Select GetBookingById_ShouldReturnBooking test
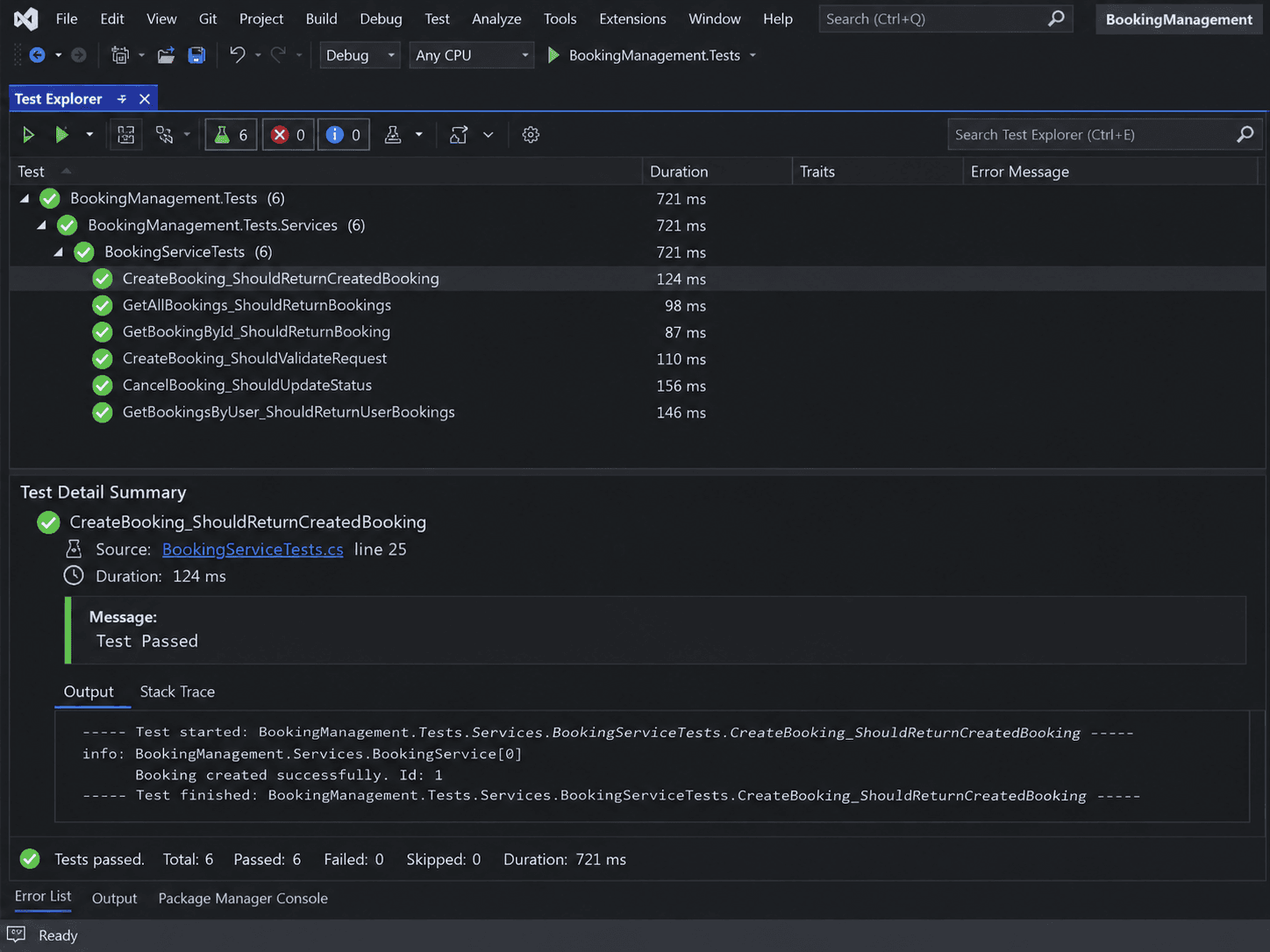This screenshot has height=952, width=1270. pos(256,331)
